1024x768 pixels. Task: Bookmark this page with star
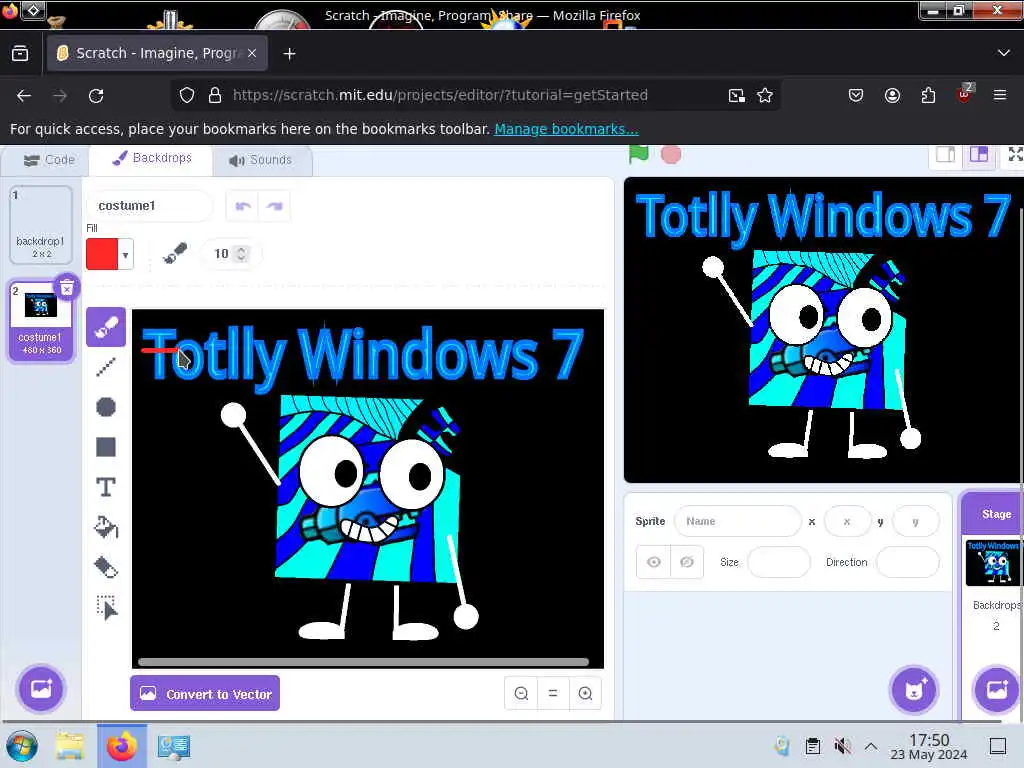click(x=765, y=96)
